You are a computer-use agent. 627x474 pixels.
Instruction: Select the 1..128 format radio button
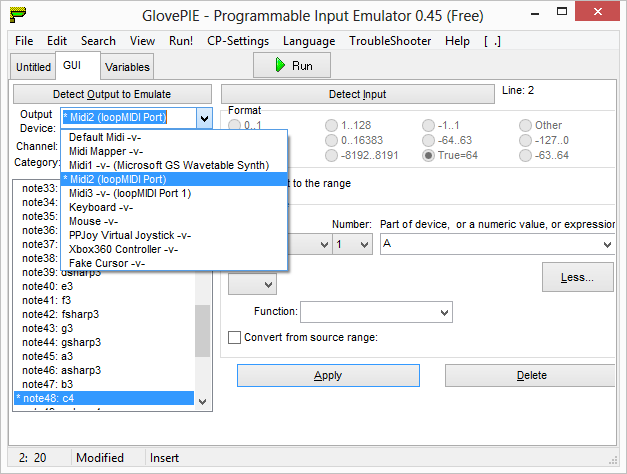tap(331, 125)
